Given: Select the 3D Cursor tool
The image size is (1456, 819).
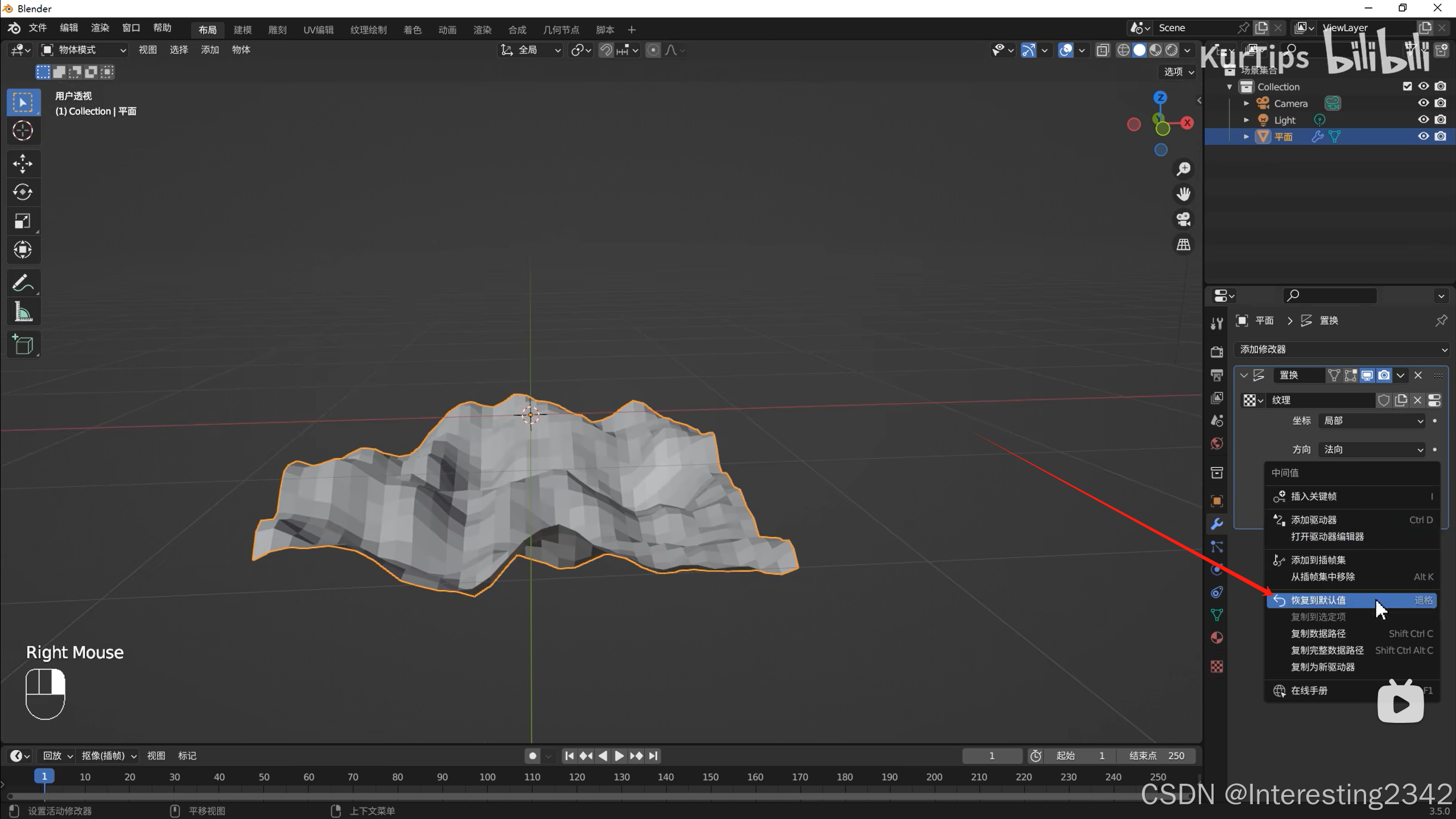Looking at the screenshot, I should coord(23,131).
